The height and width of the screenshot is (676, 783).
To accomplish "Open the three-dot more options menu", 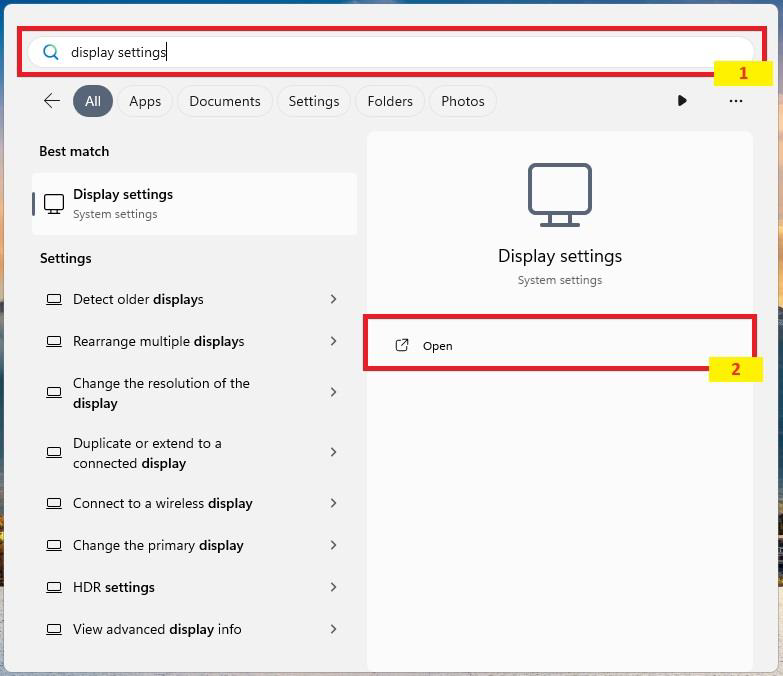I will [x=736, y=101].
